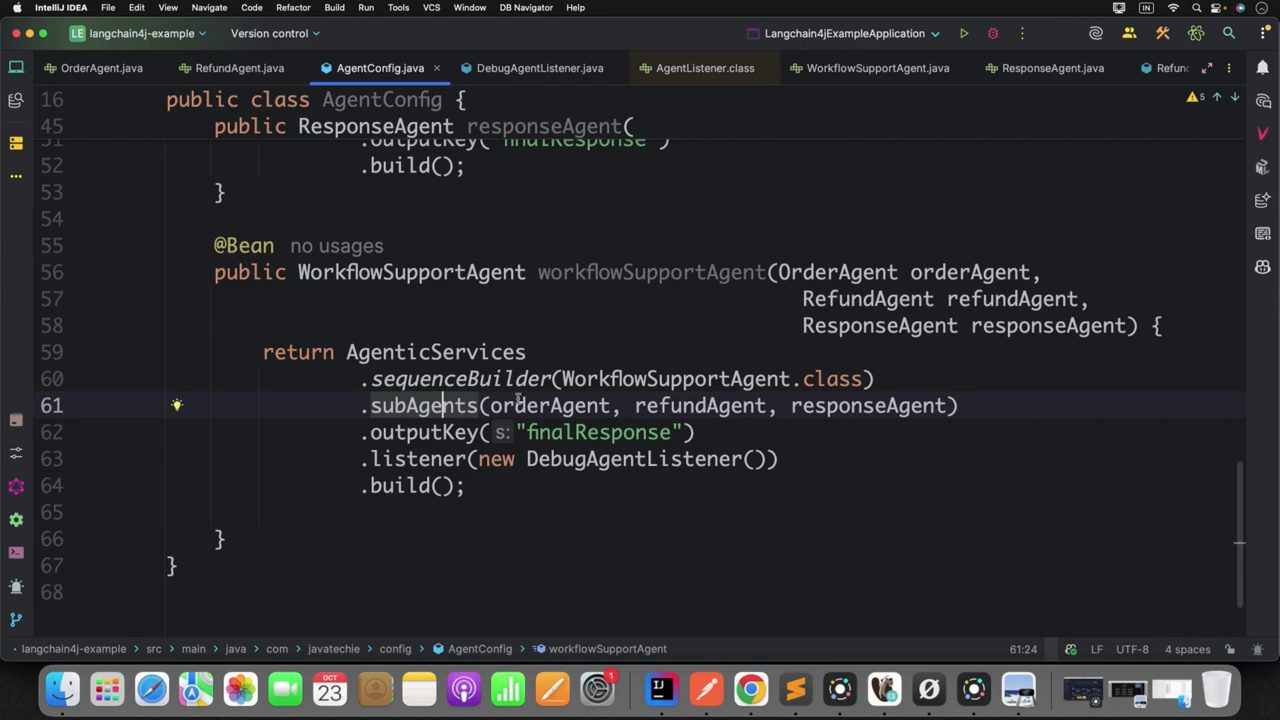Open the Refactor menu
The image size is (1280, 720).
[x=293, y=7]
